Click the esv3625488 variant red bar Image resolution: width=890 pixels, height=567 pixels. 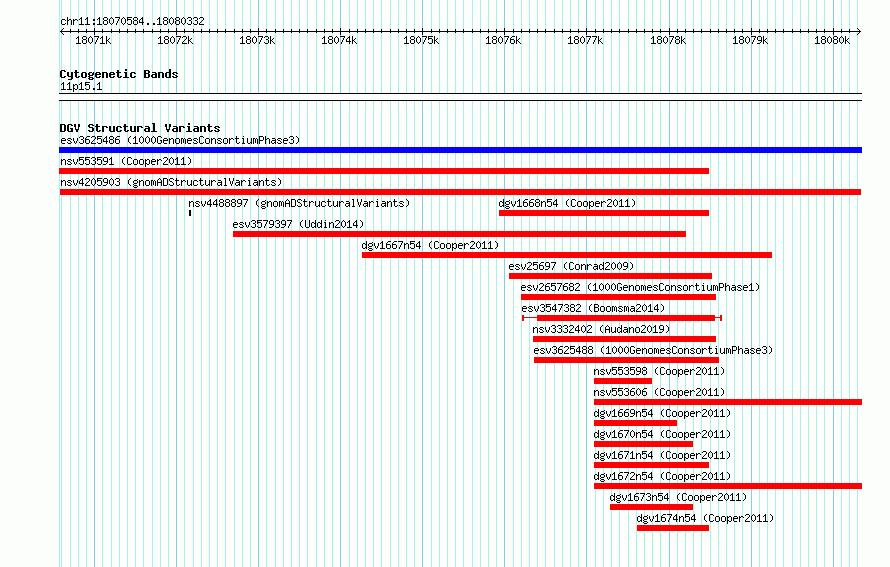[626, 360]
